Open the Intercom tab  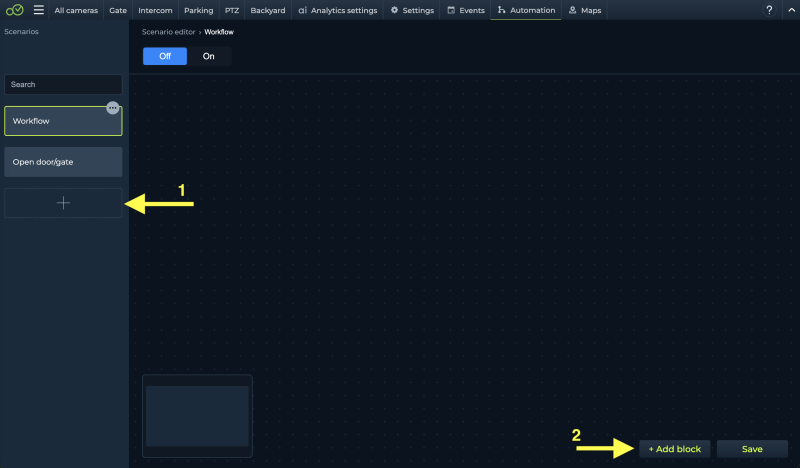[x=155, y=10]
